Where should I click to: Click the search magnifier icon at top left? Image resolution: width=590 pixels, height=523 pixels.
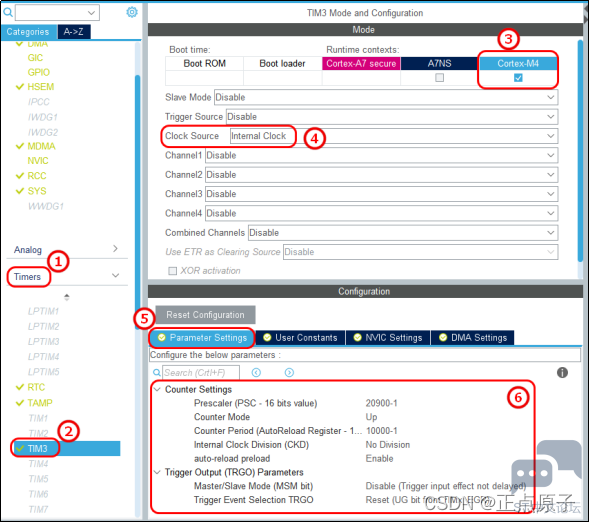8,12
